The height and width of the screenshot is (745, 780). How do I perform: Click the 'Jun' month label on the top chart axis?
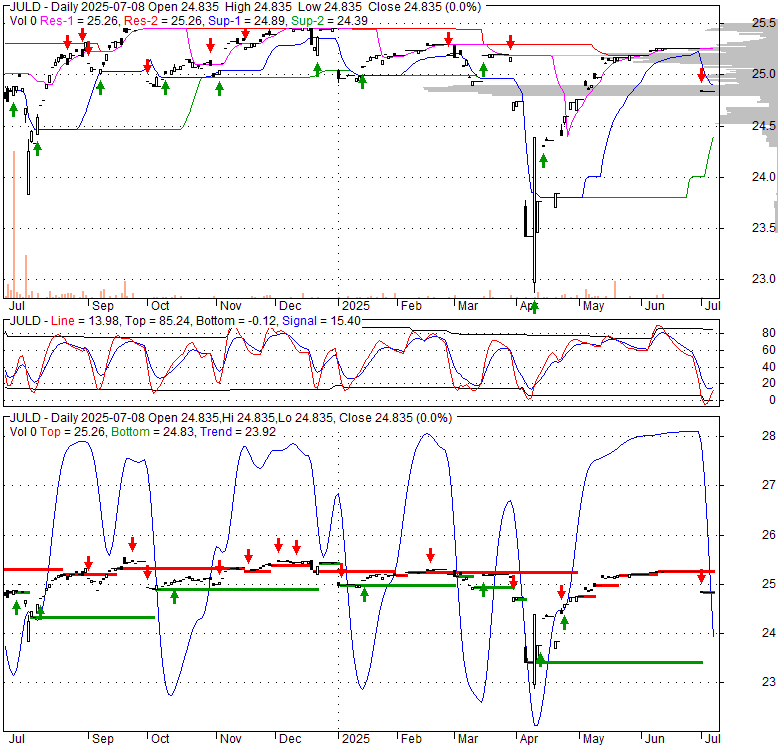[655, 306]
